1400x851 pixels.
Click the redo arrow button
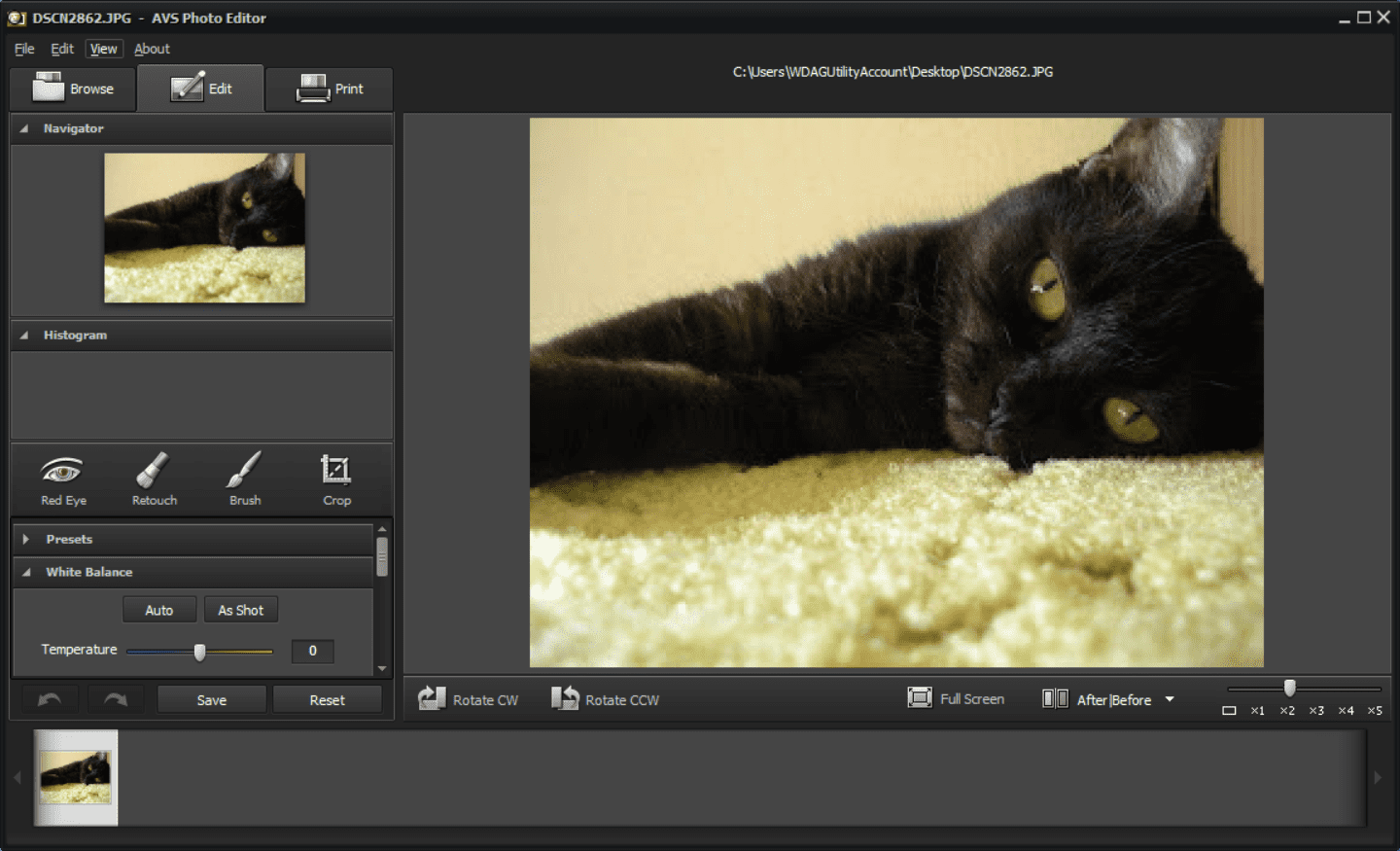click(116, 699)
